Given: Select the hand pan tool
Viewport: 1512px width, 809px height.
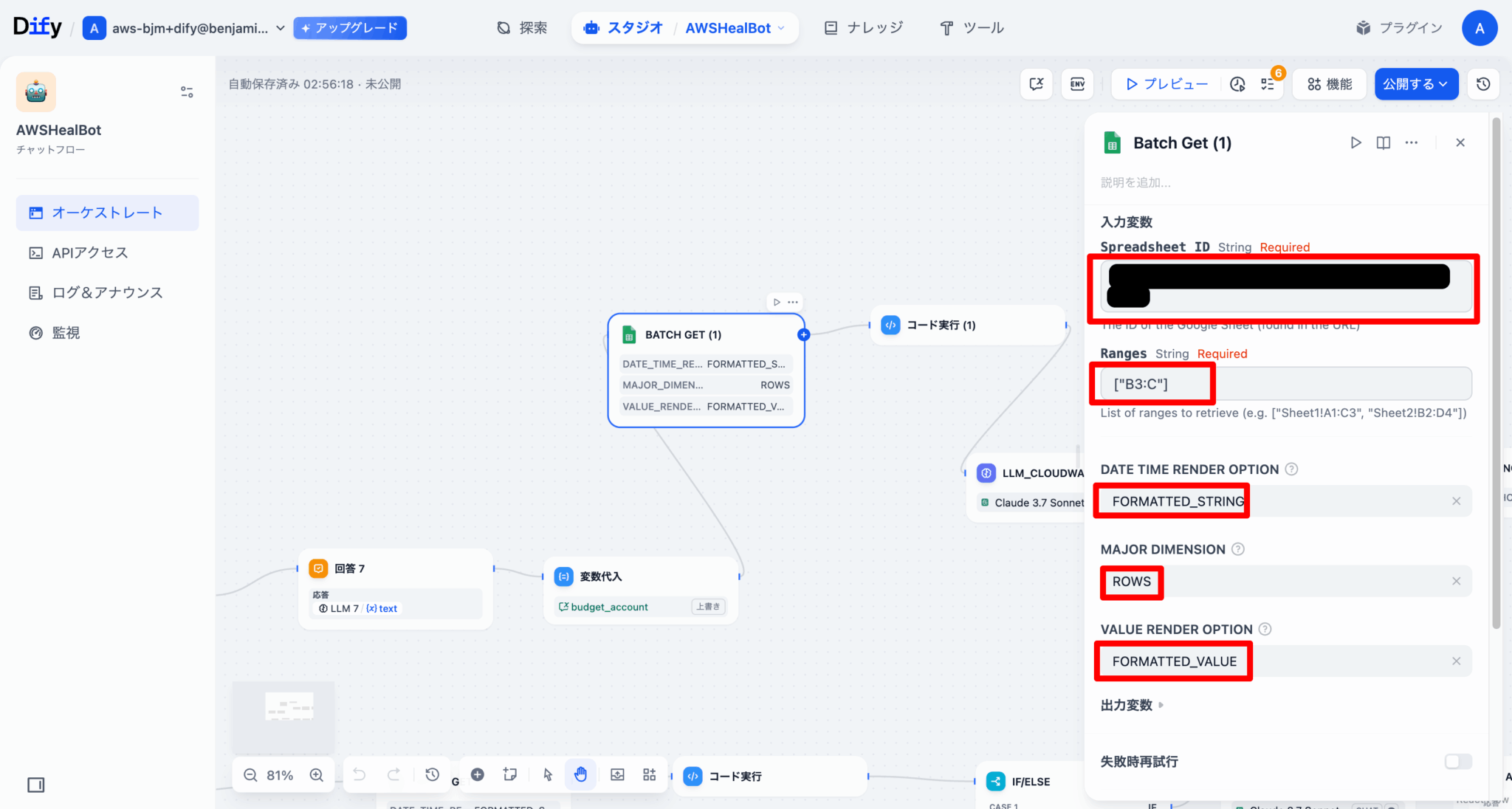Looking at the screenshot, I should (581, 774).
